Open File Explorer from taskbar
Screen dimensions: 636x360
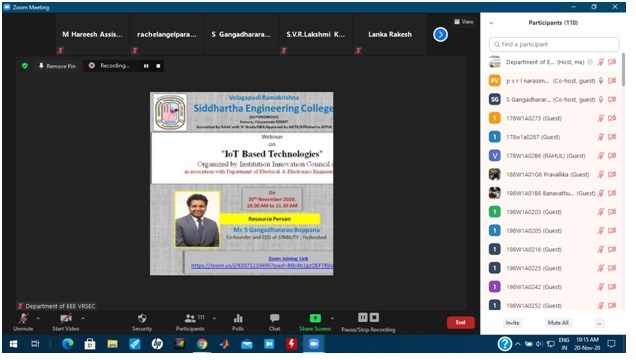[x=112, y=344]
